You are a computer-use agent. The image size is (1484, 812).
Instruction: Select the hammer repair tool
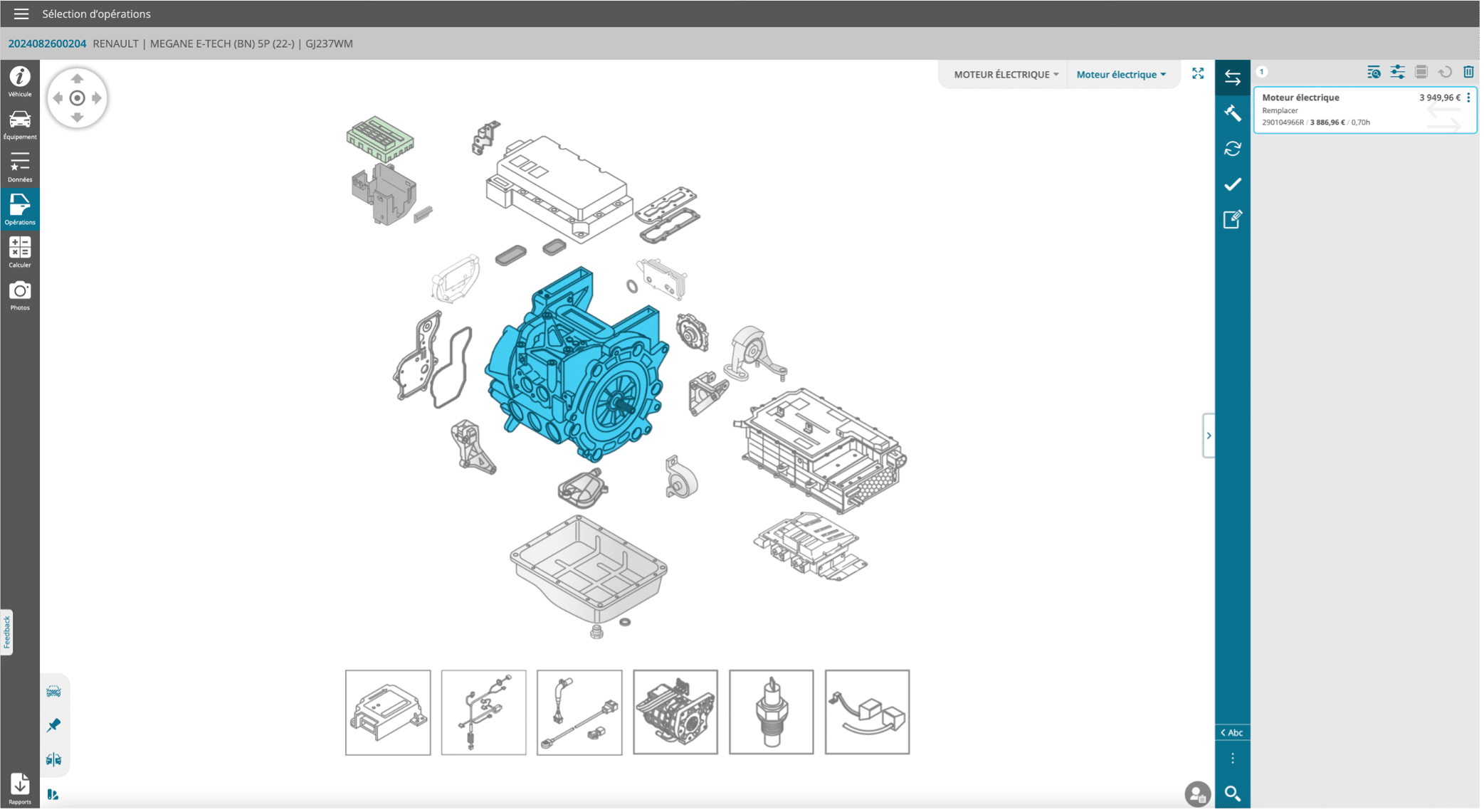1232,113
